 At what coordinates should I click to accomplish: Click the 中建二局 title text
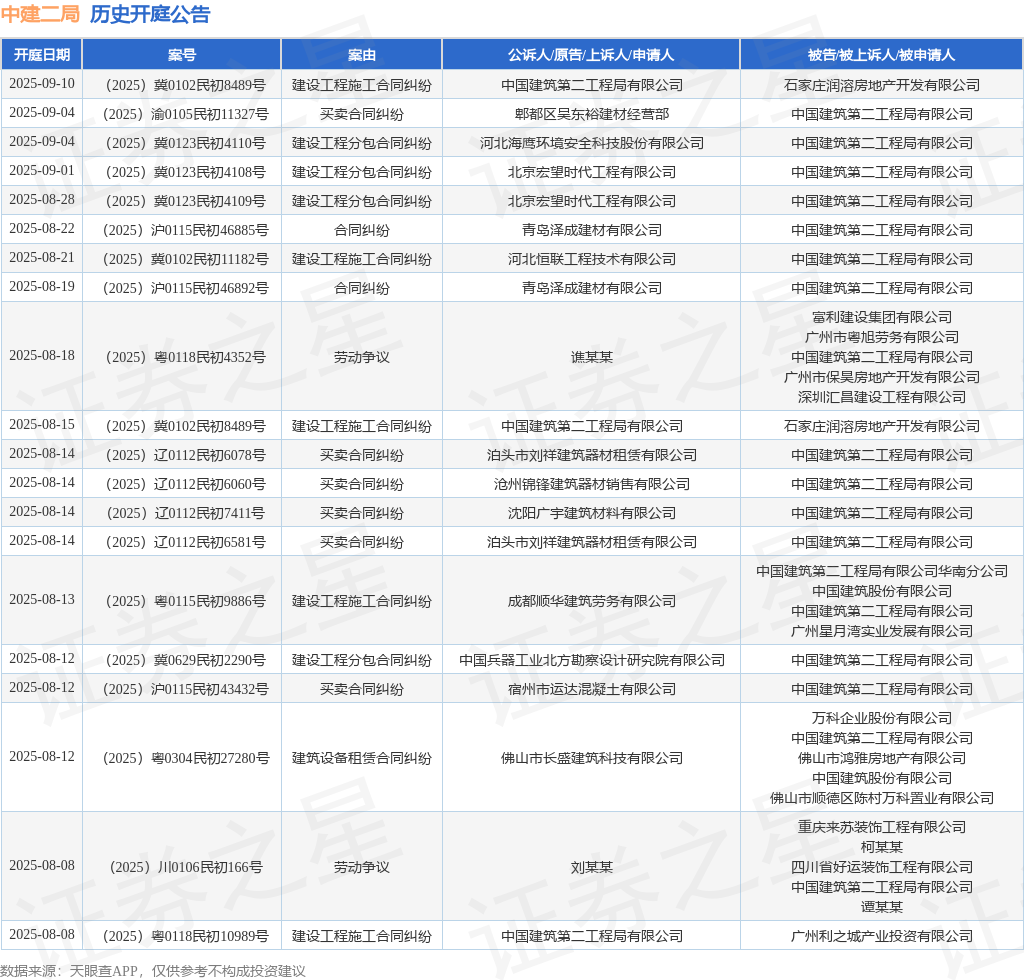click(x=40, y=14)
